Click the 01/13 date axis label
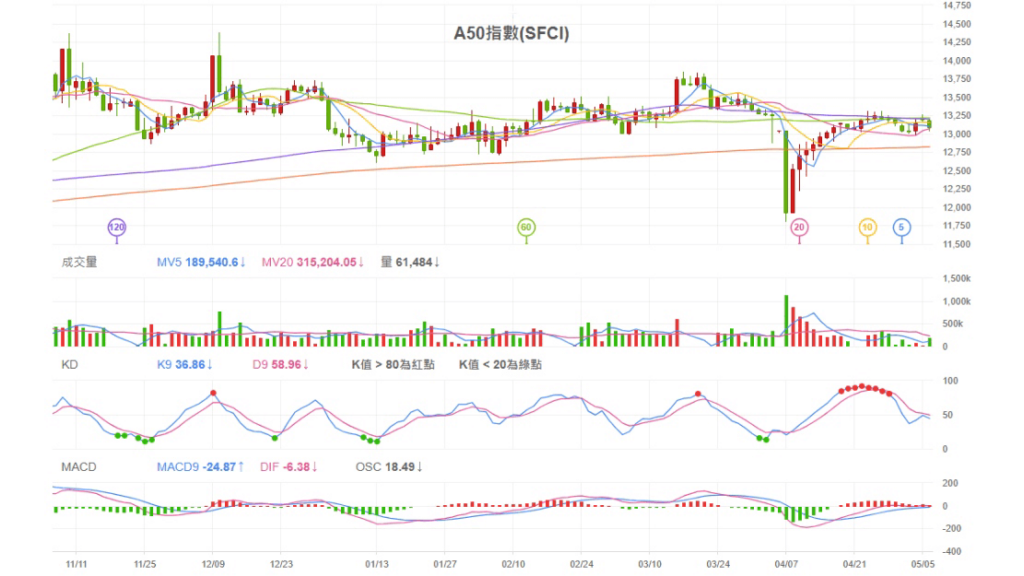1024x576 pixels. [x=377, y=564]
